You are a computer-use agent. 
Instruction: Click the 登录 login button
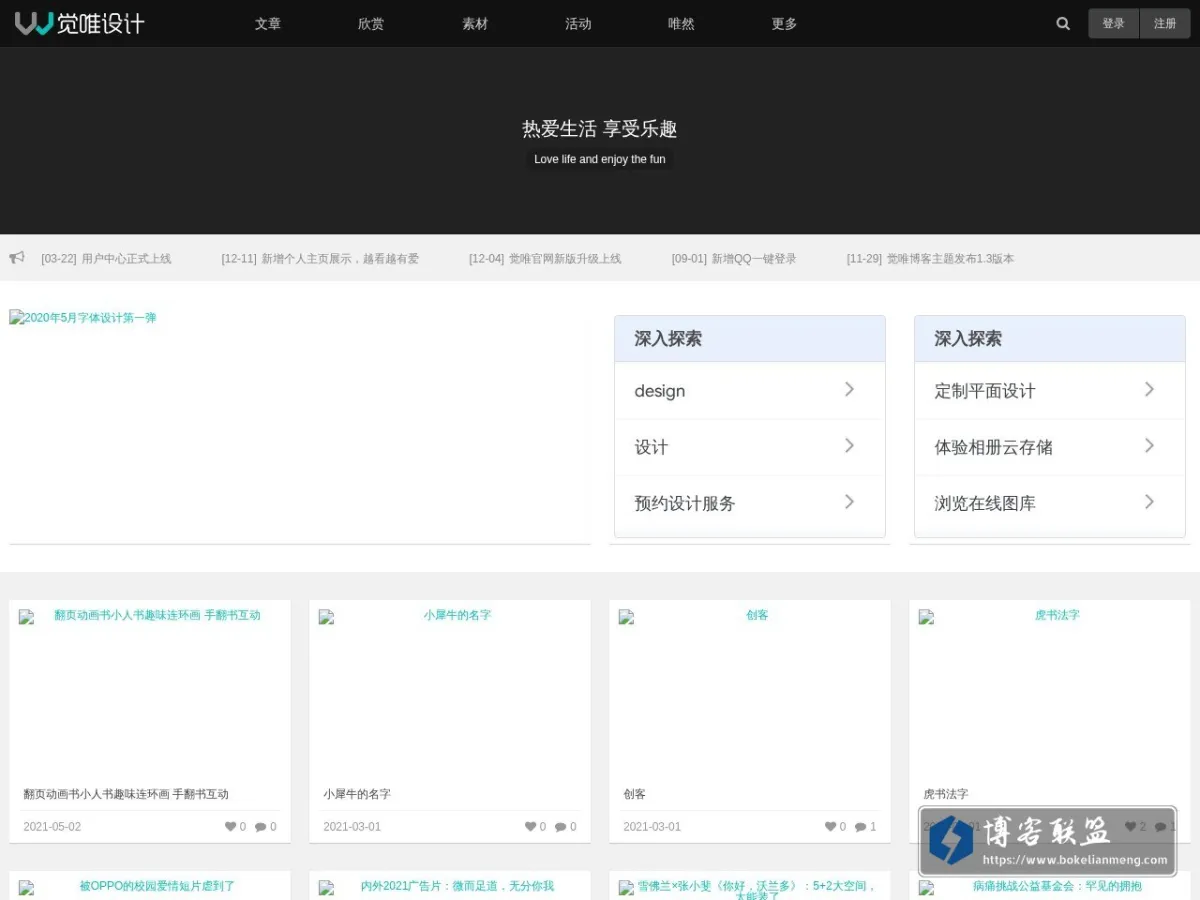(1113, 24)
